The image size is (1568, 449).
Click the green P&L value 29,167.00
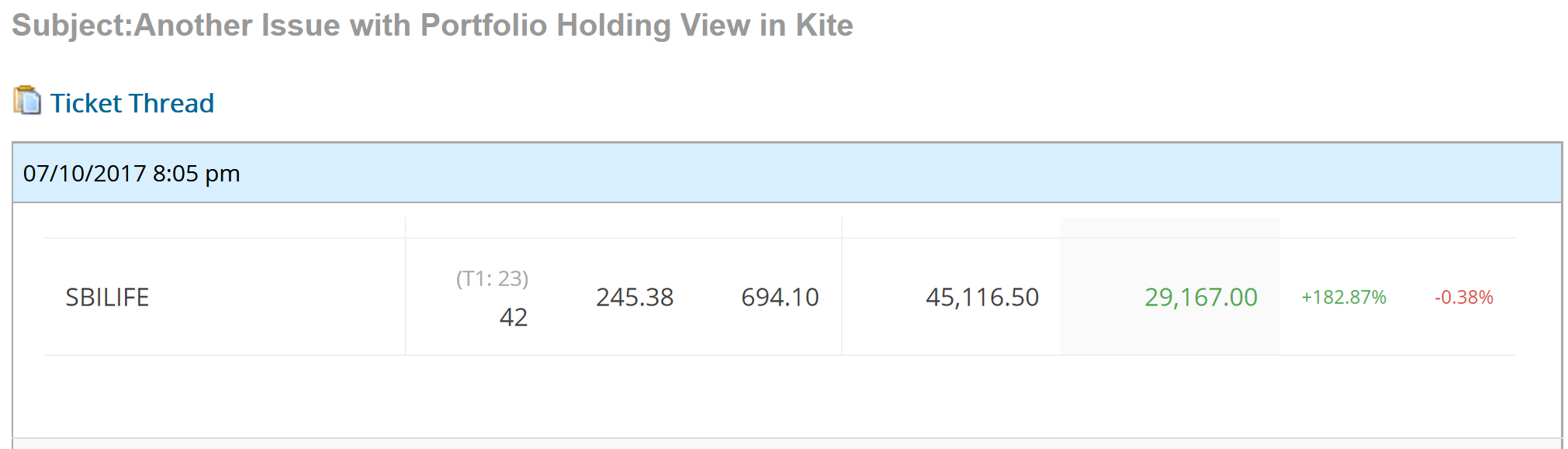[x=1201, y=297]
